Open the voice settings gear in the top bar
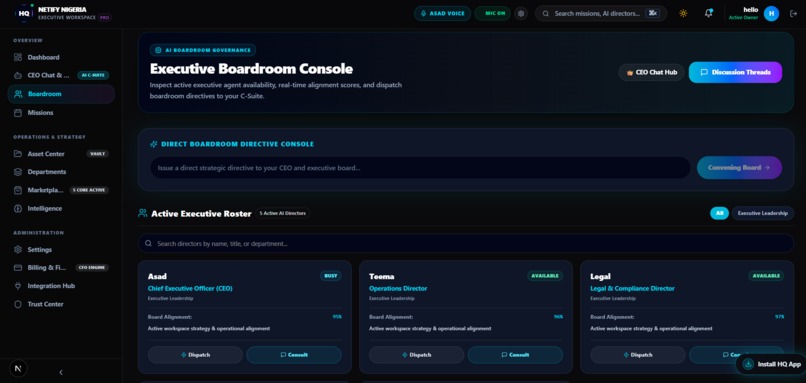 tap(521, 13)
